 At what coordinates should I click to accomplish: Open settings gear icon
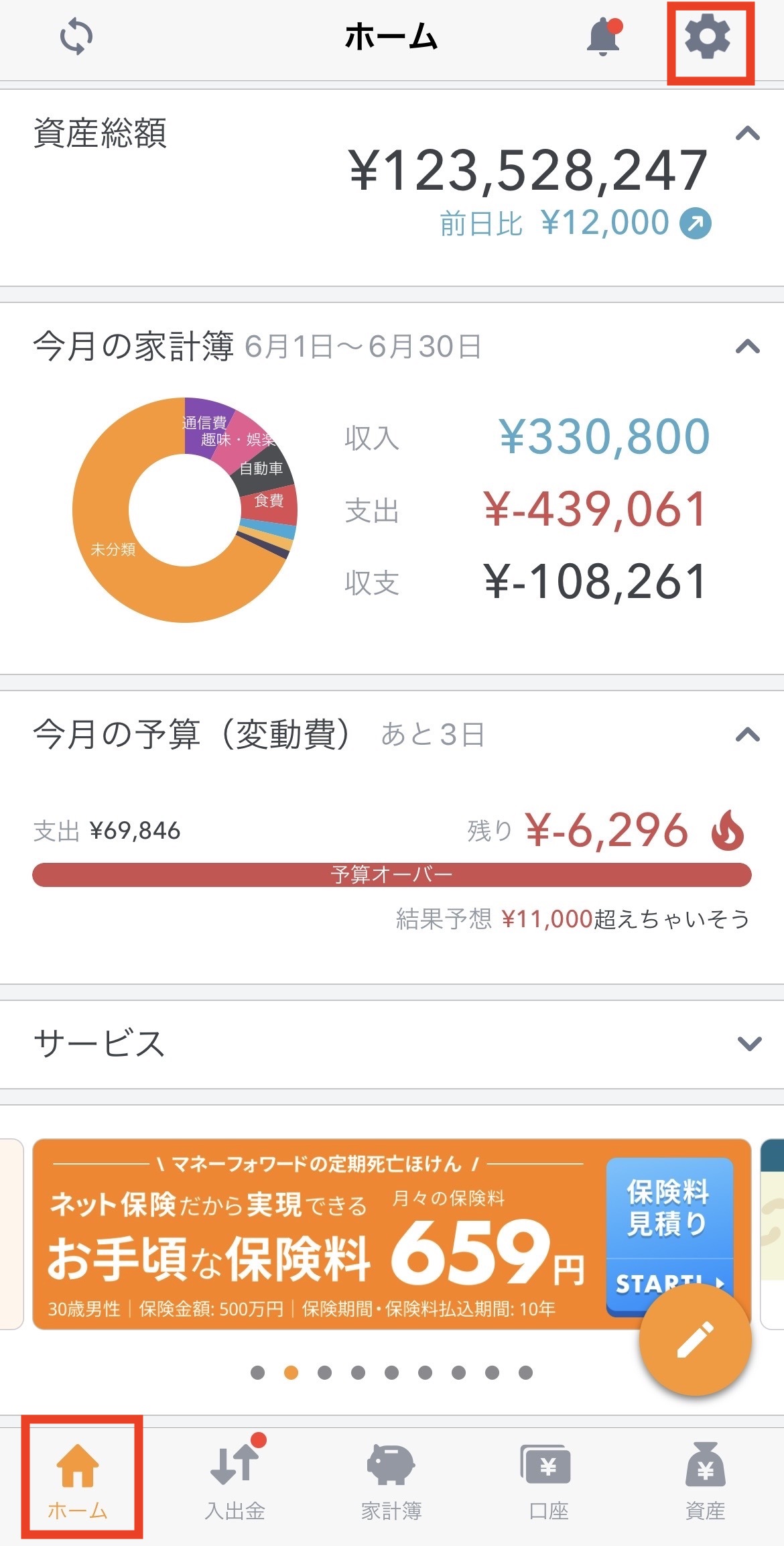[708, 37]
